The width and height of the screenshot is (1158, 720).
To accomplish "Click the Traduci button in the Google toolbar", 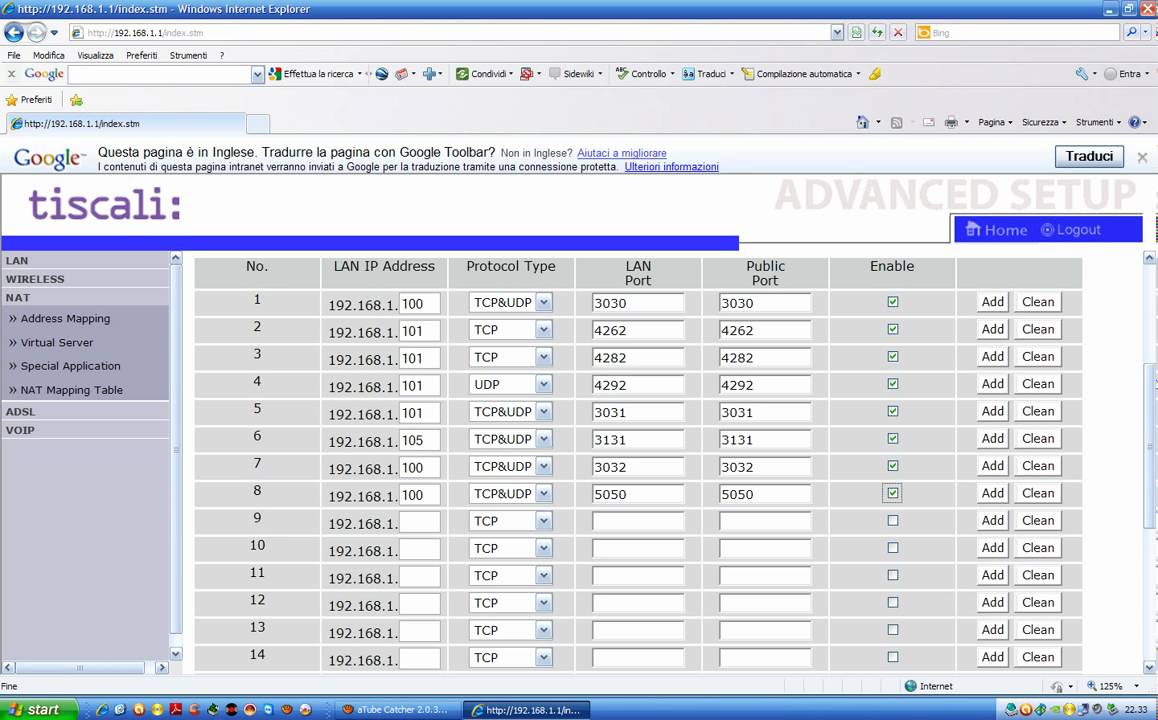I will 707,74.
